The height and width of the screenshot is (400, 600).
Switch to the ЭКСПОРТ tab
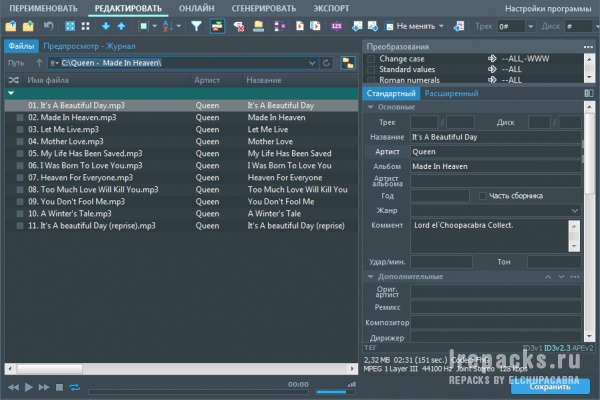tap(331, 8)
